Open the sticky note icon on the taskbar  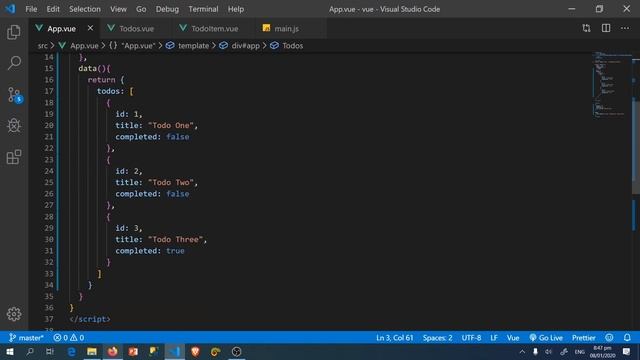click(153, 351)
